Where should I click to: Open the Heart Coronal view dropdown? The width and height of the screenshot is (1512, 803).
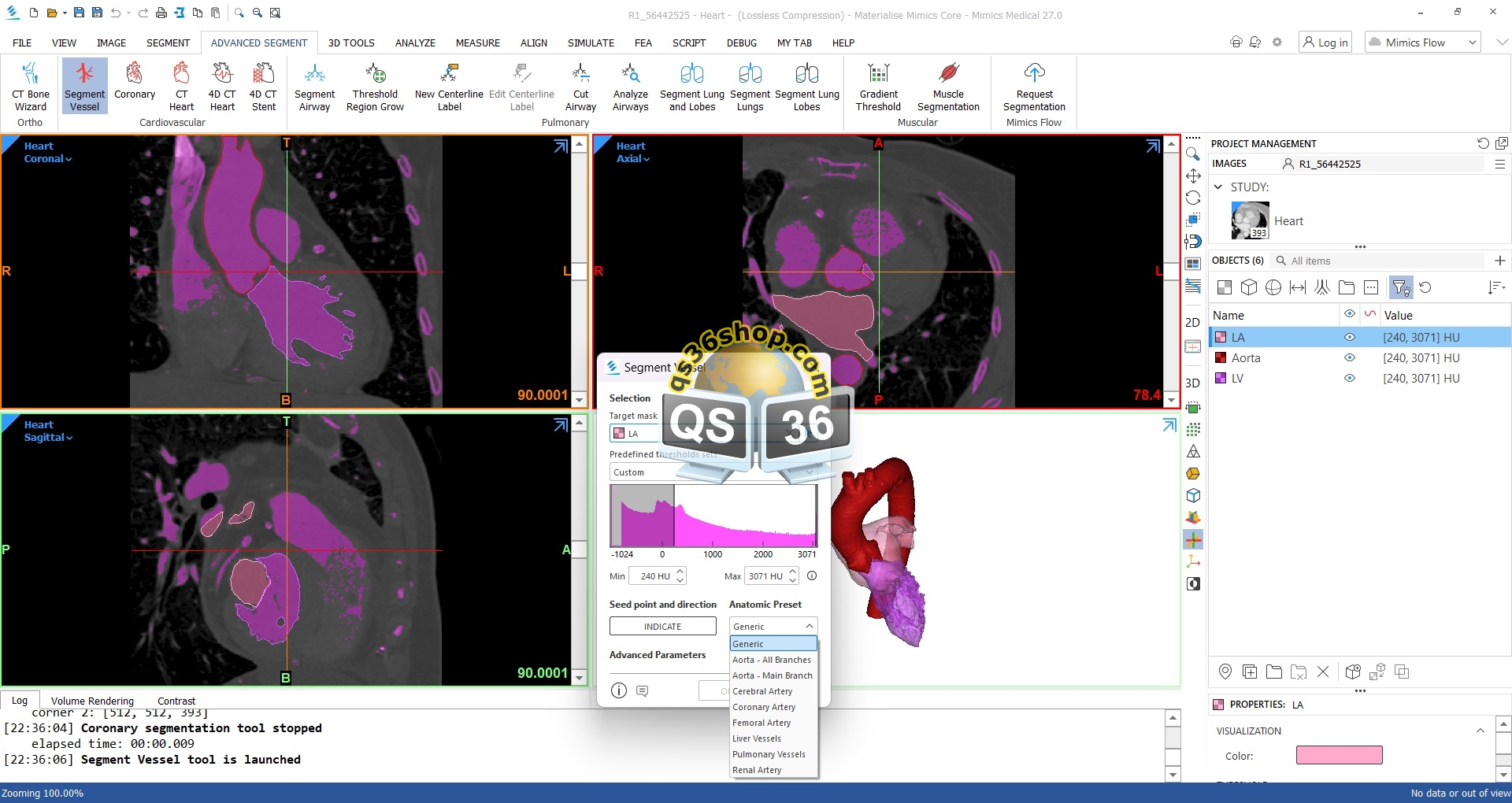pos(48,159)
